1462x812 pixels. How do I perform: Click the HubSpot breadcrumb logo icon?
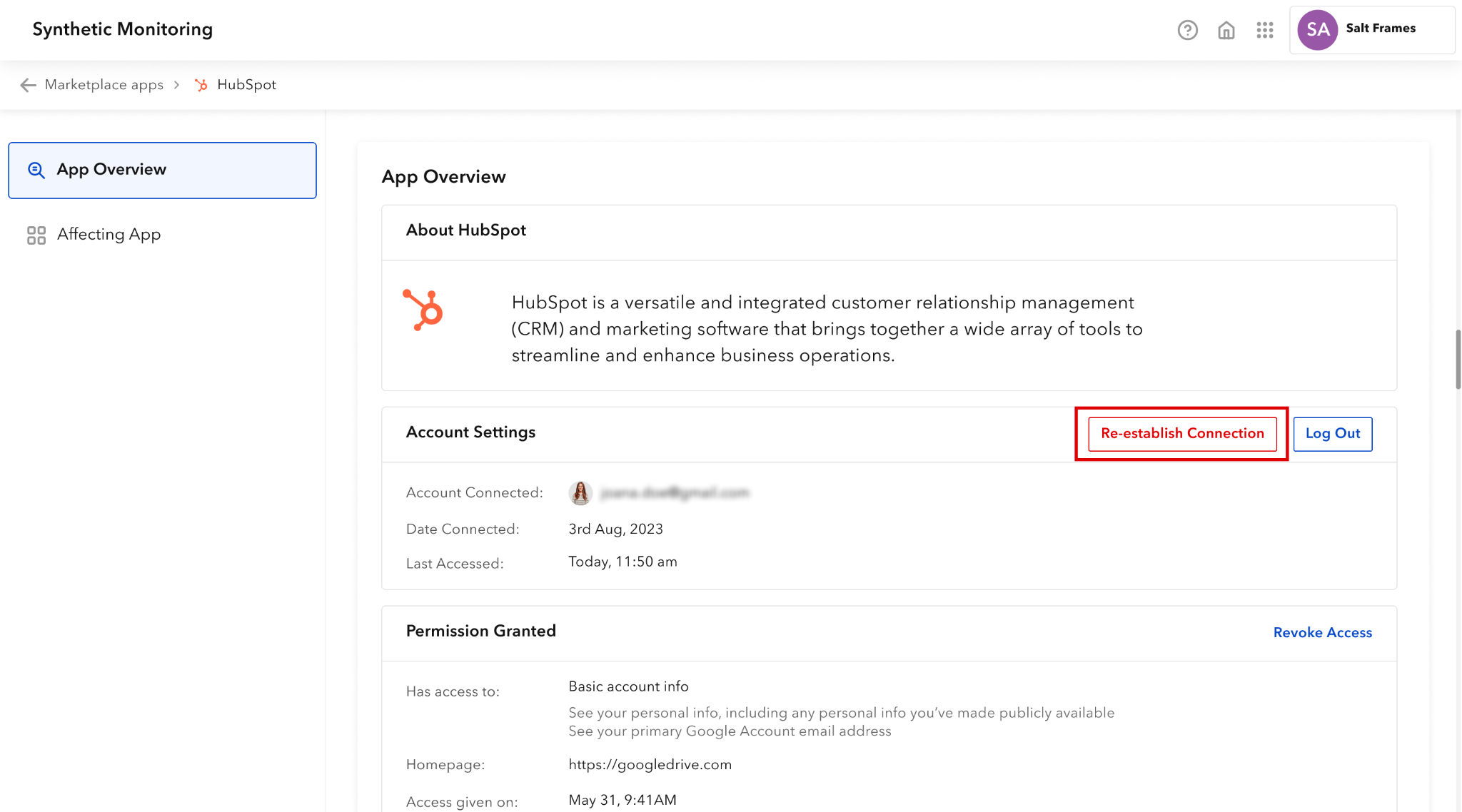coord(201,85)
